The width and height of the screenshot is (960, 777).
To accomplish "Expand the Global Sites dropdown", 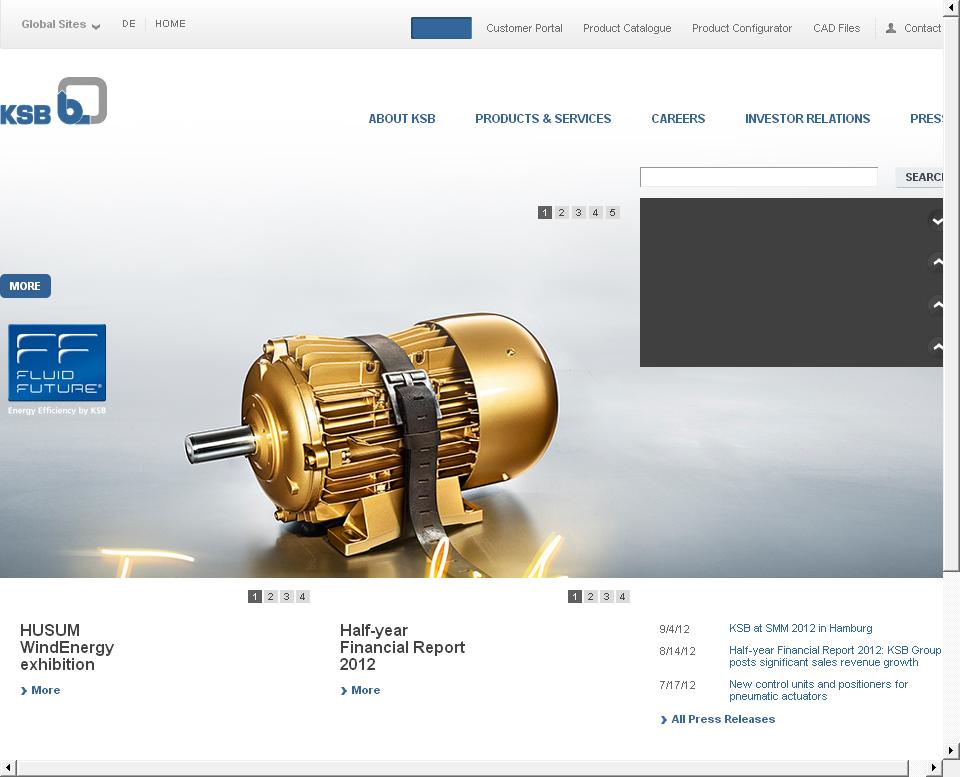I will pyautogui.click(x=61, y=24).
